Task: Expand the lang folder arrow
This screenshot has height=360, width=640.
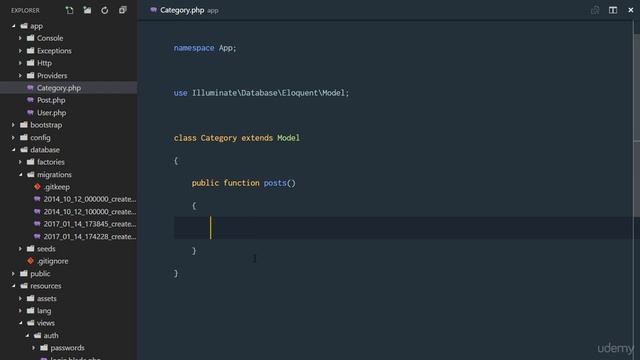Action: coord(20,311)
